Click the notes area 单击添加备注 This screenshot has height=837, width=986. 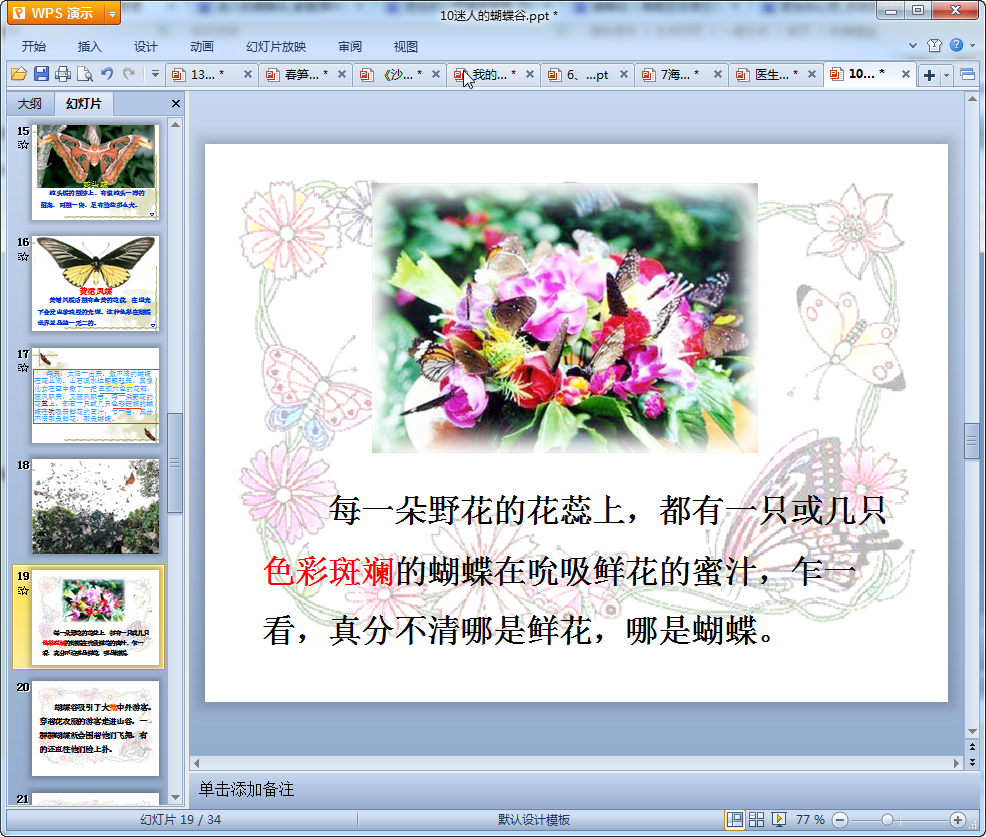tap(246, 789)
